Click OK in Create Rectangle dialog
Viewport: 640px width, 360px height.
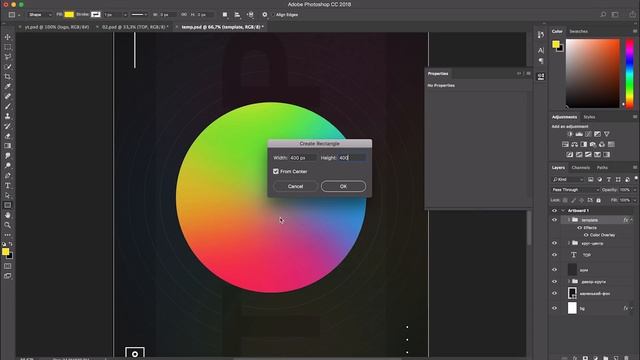[343, 186]
